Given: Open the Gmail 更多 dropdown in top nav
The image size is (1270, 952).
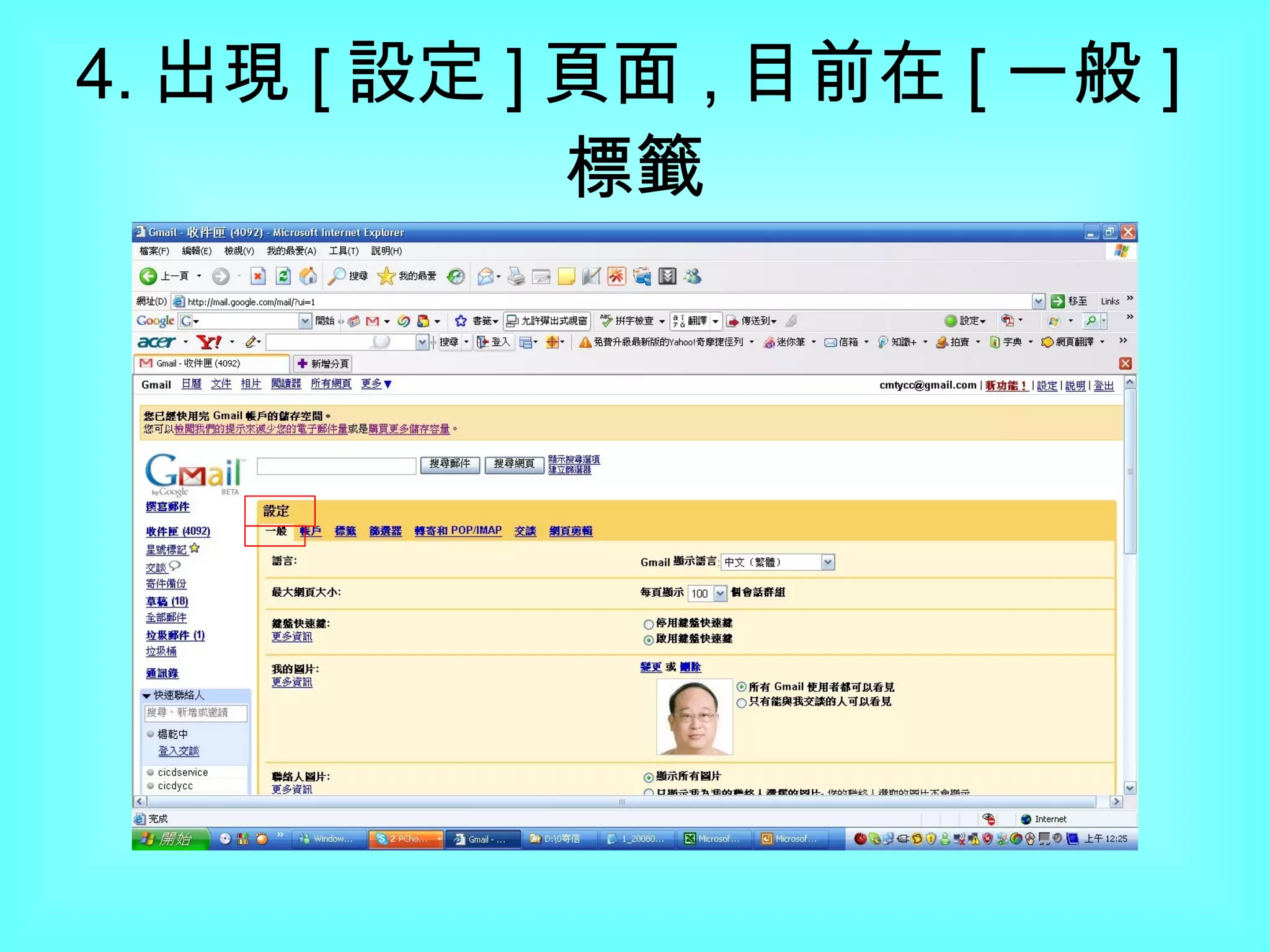Looking at the screenshot, I should point(376,384).
